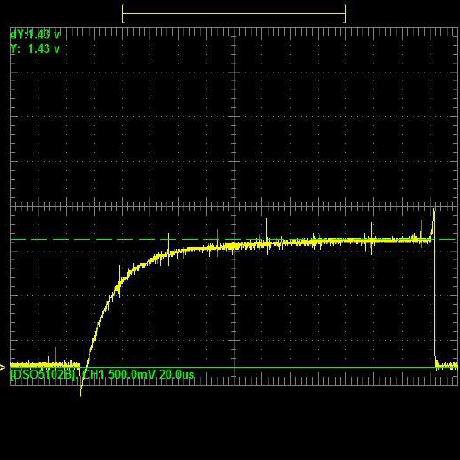Click the waveform position bracket above the grid
This screenshot has height=460, width=460.
coord(234,14)
